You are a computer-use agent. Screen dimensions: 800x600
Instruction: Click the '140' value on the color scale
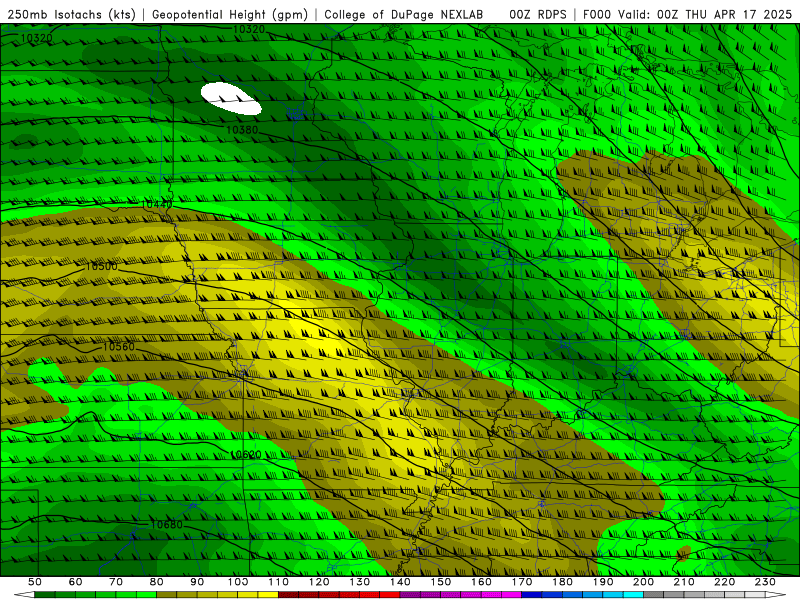tap(401, 582)
